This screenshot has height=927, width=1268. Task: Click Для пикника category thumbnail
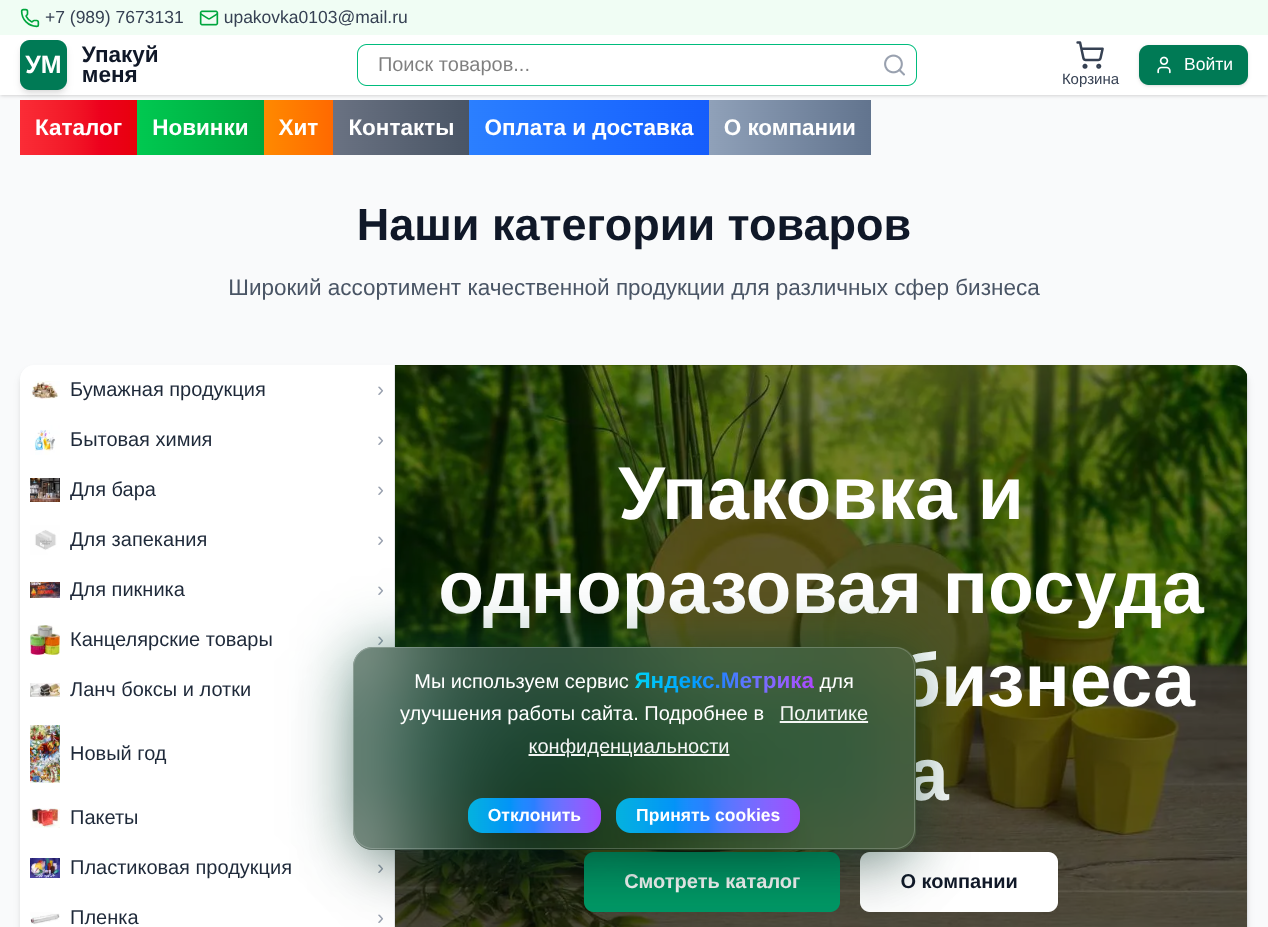pos(45,590)
